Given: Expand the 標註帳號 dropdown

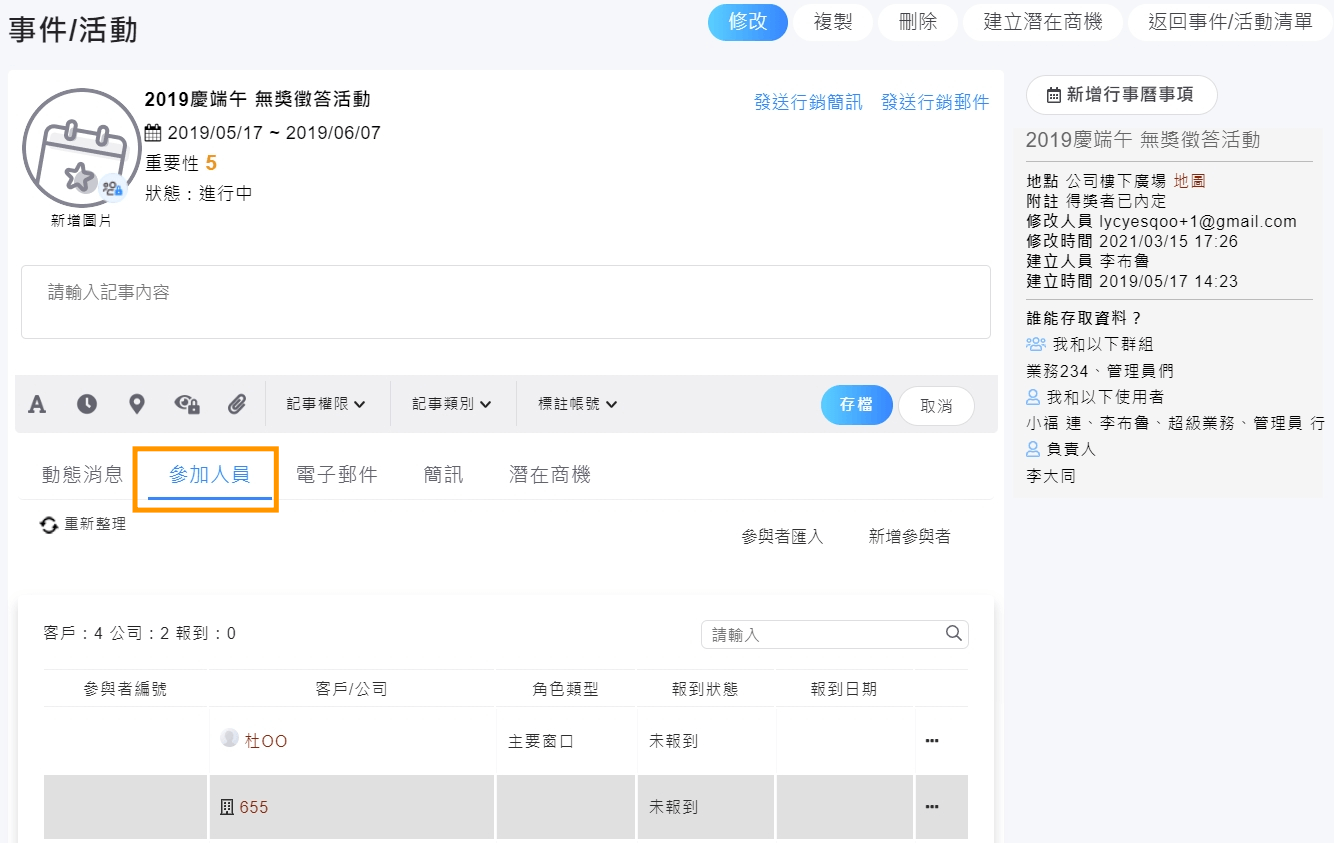Looking at the screenshot, I should [x=578, y=404].
